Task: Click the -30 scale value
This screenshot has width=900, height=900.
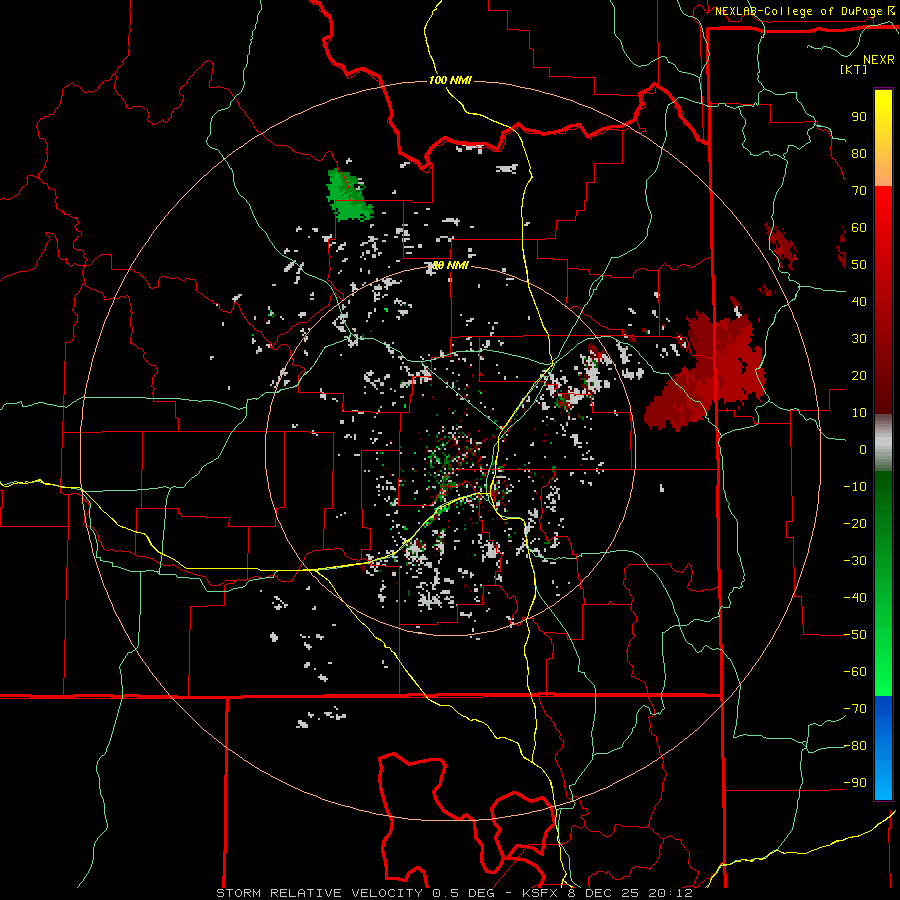Action: coord(855,561)
